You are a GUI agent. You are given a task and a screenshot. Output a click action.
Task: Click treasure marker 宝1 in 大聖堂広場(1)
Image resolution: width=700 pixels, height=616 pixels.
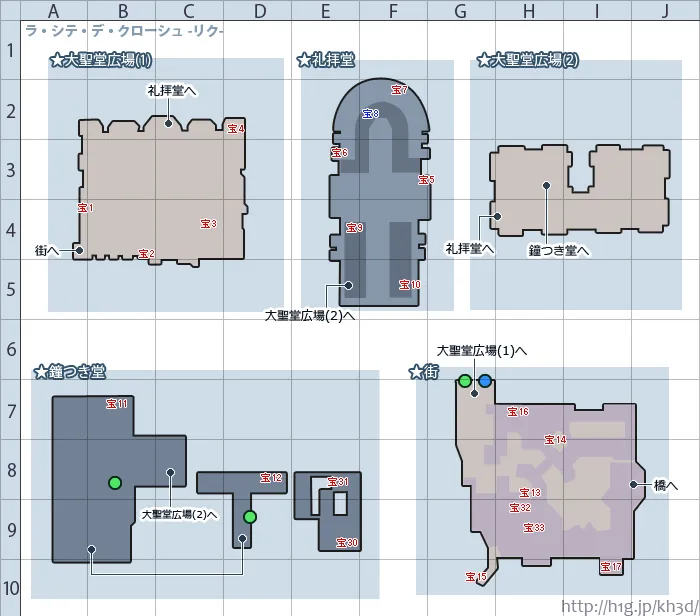[x=84, y=208]
